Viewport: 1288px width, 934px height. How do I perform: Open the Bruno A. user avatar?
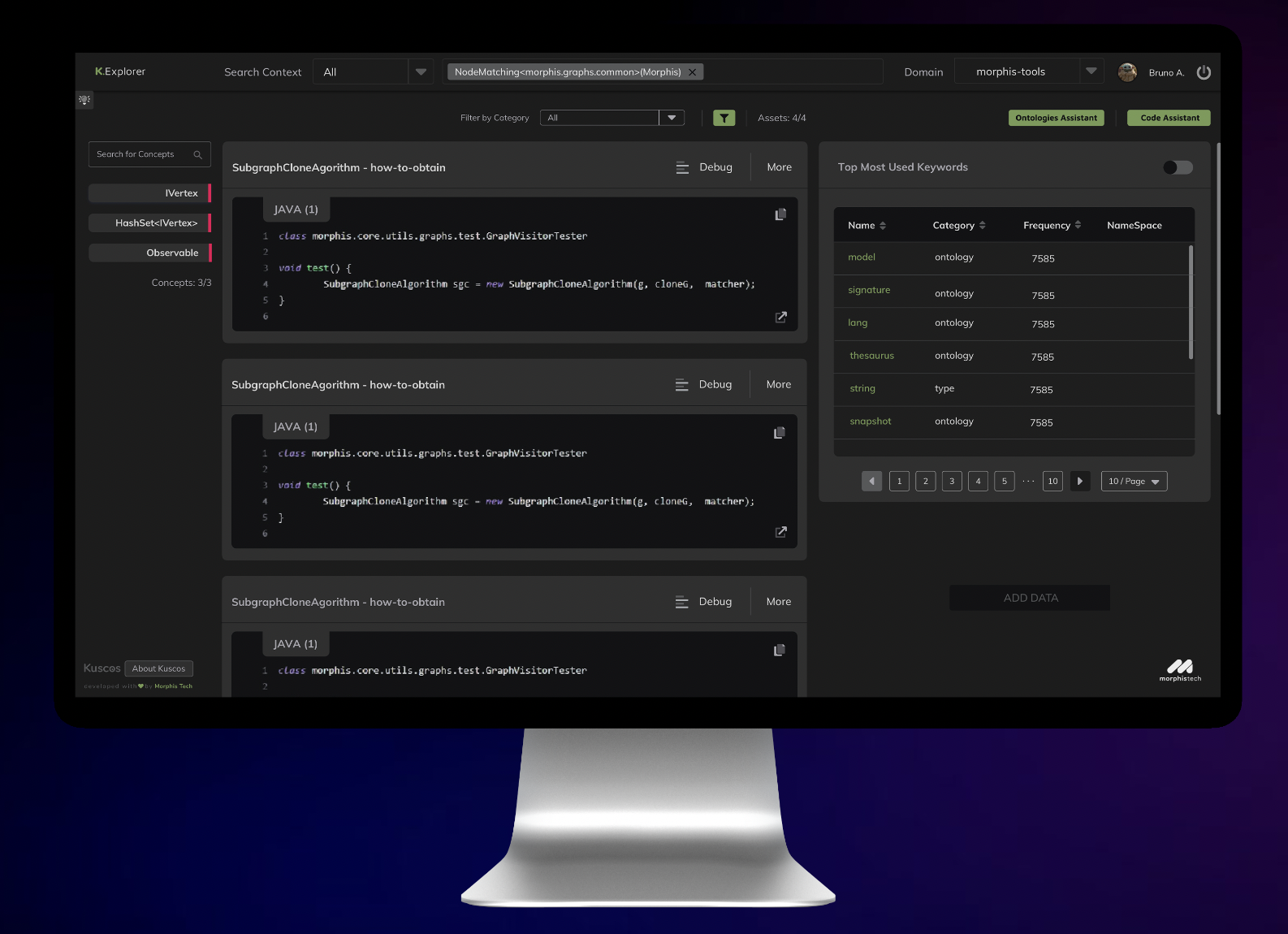[x=1127, y=72]
